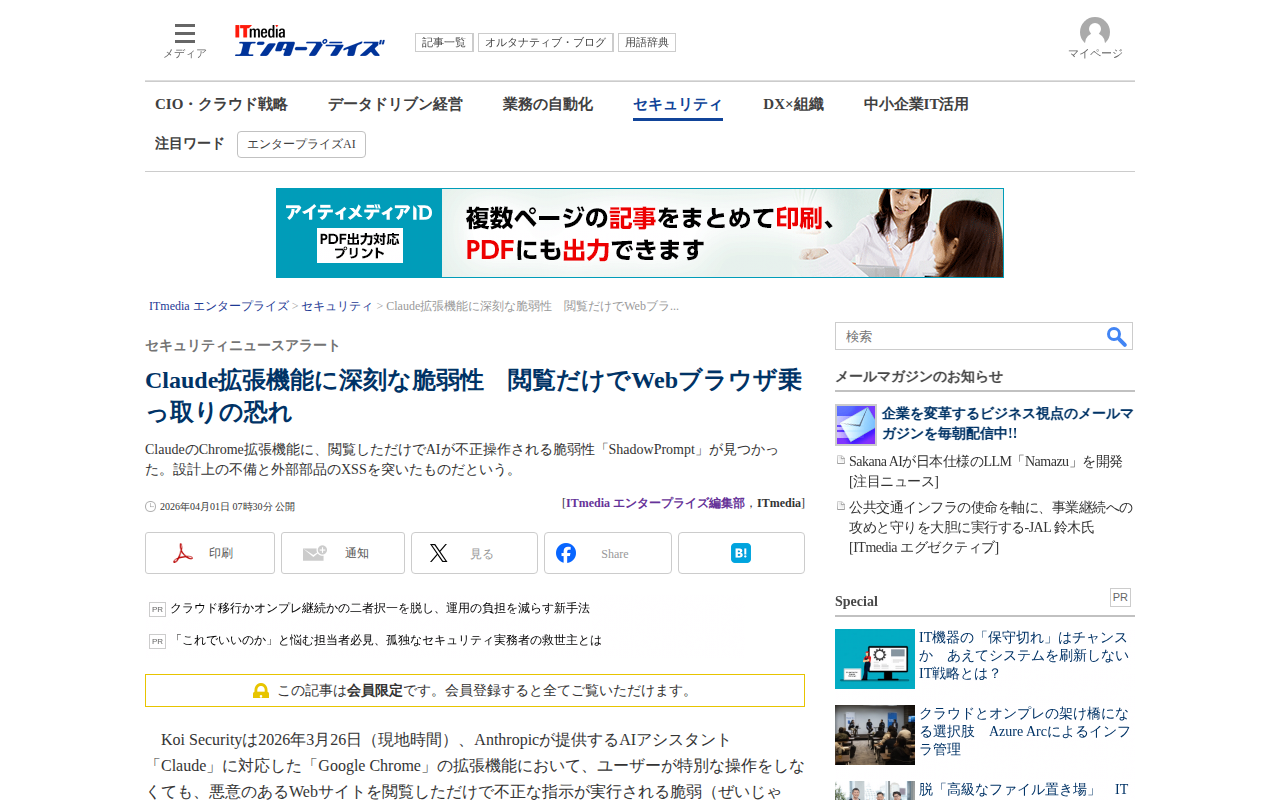Click セキュリティ breadcrumb link
The height and width of the screenshot is (800, 1280).
pos(337,306)
